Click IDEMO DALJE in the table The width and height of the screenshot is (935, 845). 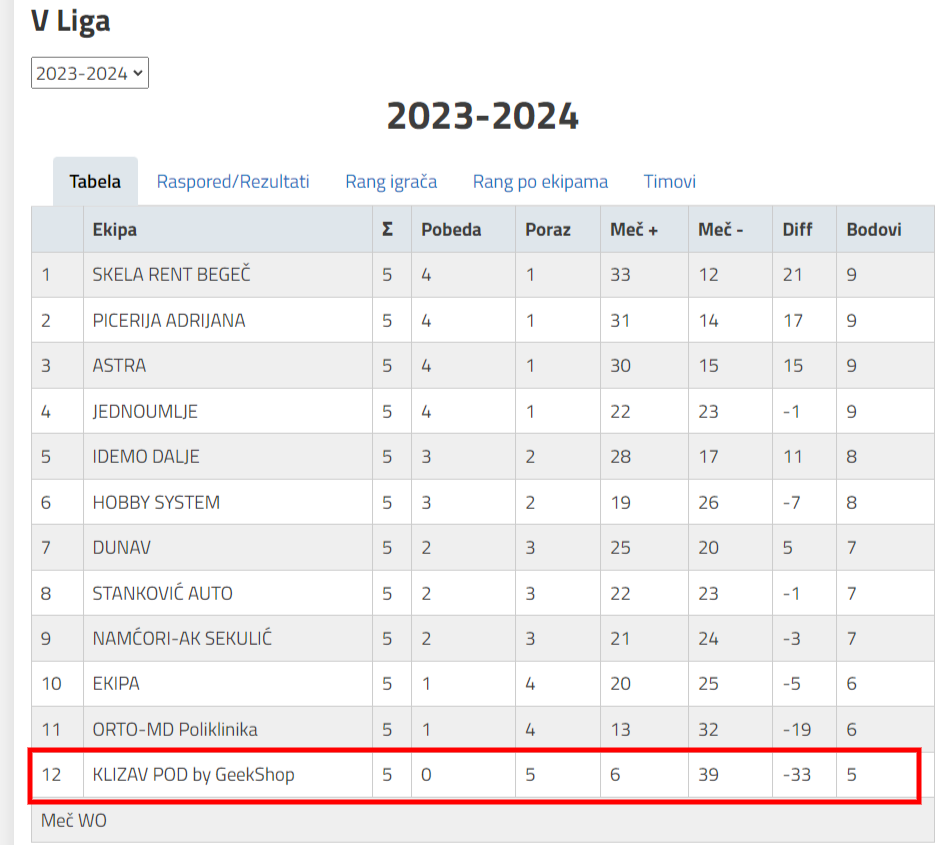[146, 457]
